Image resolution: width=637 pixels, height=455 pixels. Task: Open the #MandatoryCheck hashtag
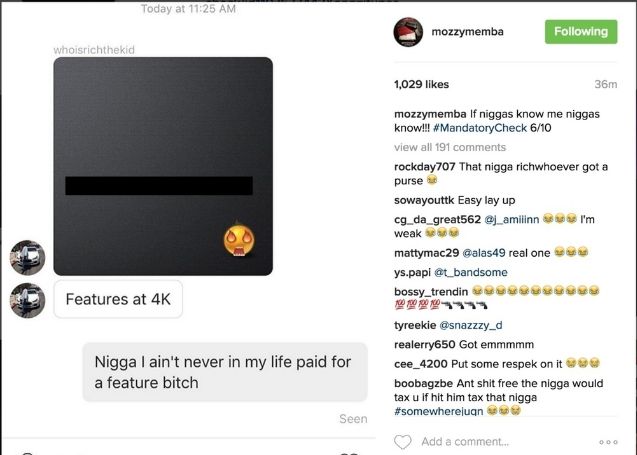[x=480, y=128]
